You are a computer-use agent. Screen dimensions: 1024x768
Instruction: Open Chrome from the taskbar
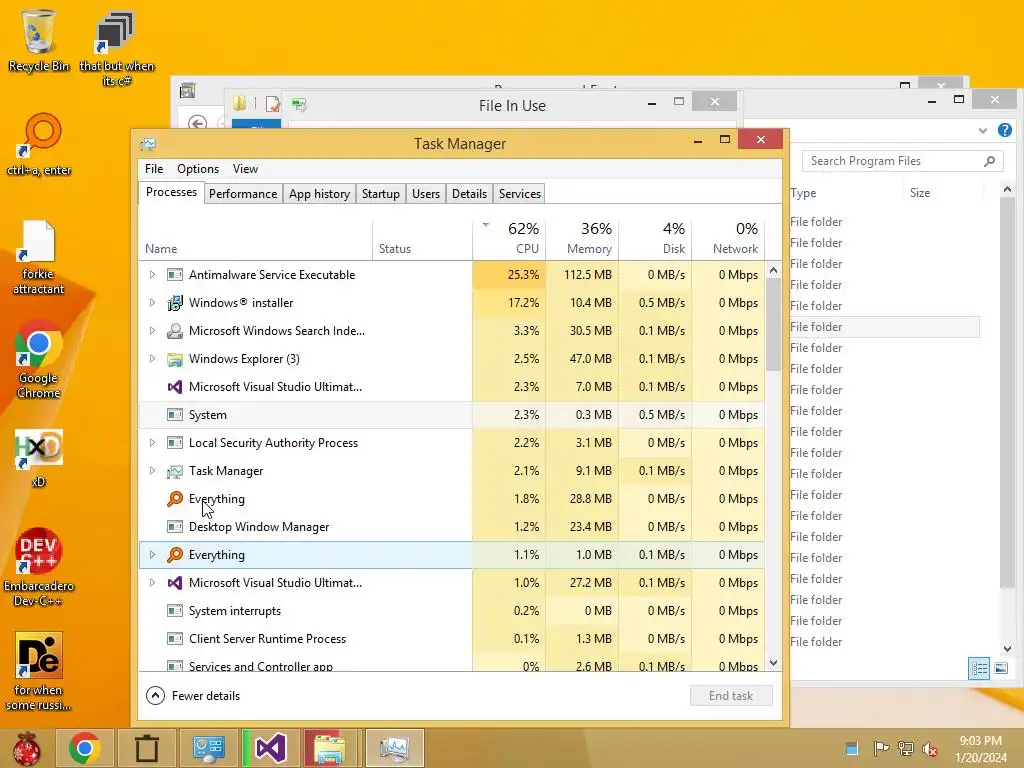(84, 748)
